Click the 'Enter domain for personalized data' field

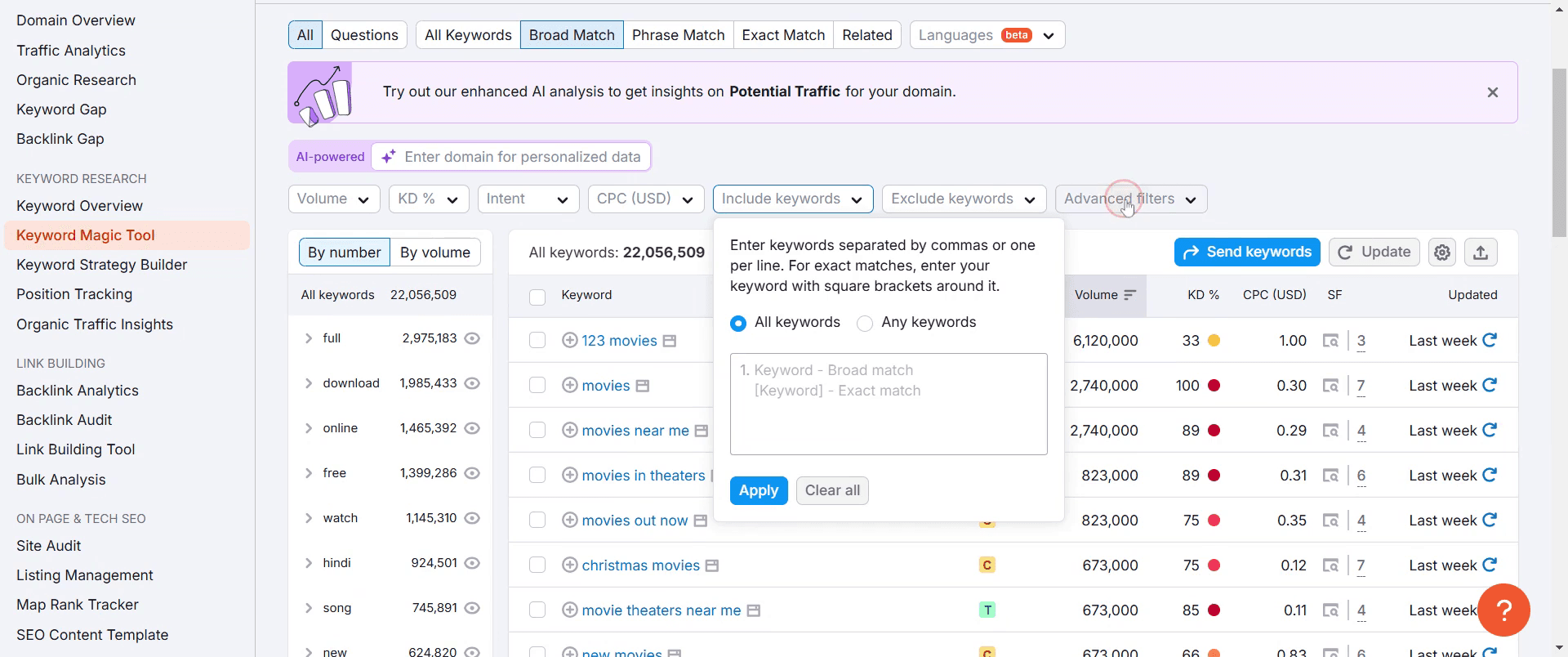511,157
